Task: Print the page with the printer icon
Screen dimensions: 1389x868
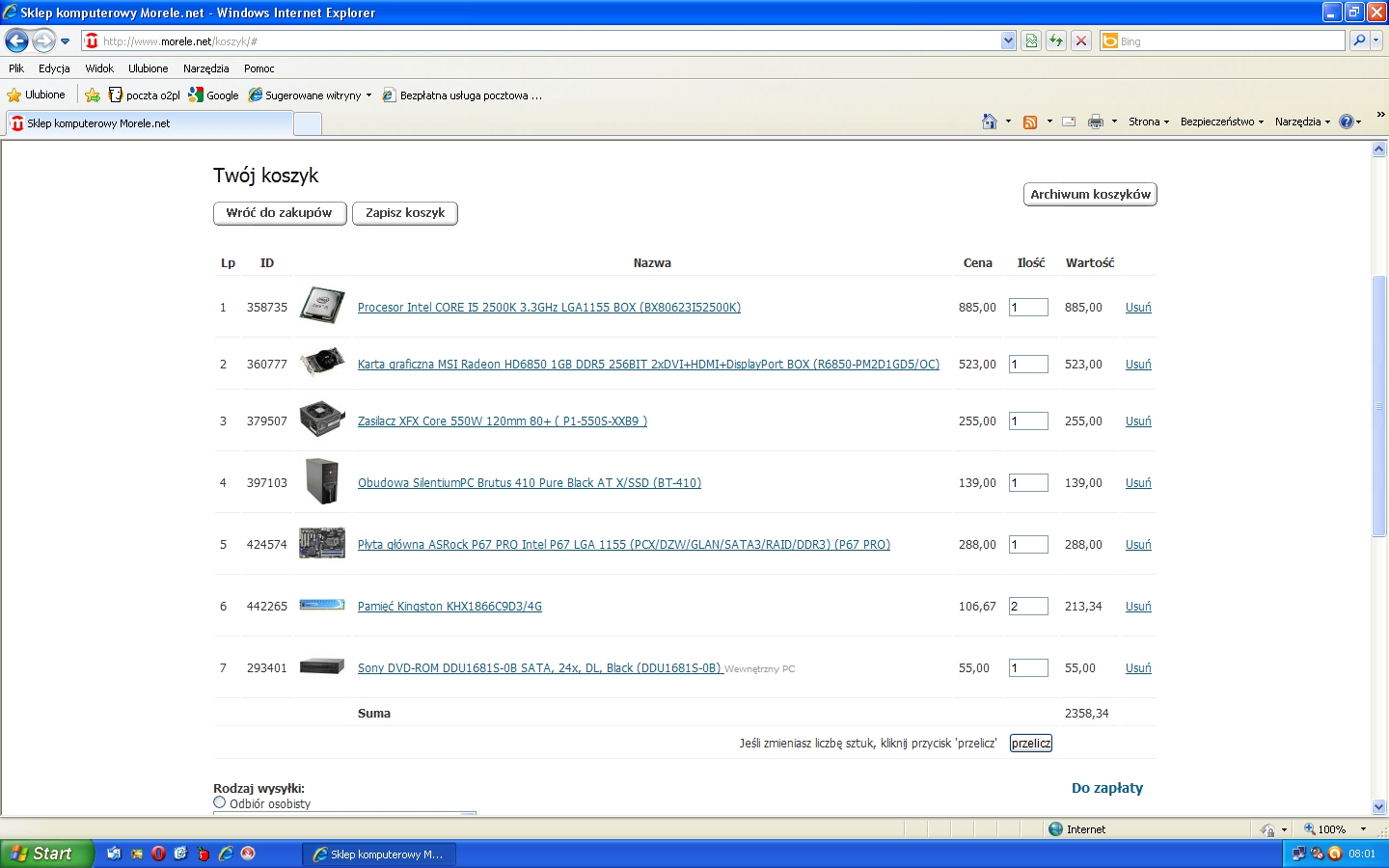Action: click(1096, 122)
